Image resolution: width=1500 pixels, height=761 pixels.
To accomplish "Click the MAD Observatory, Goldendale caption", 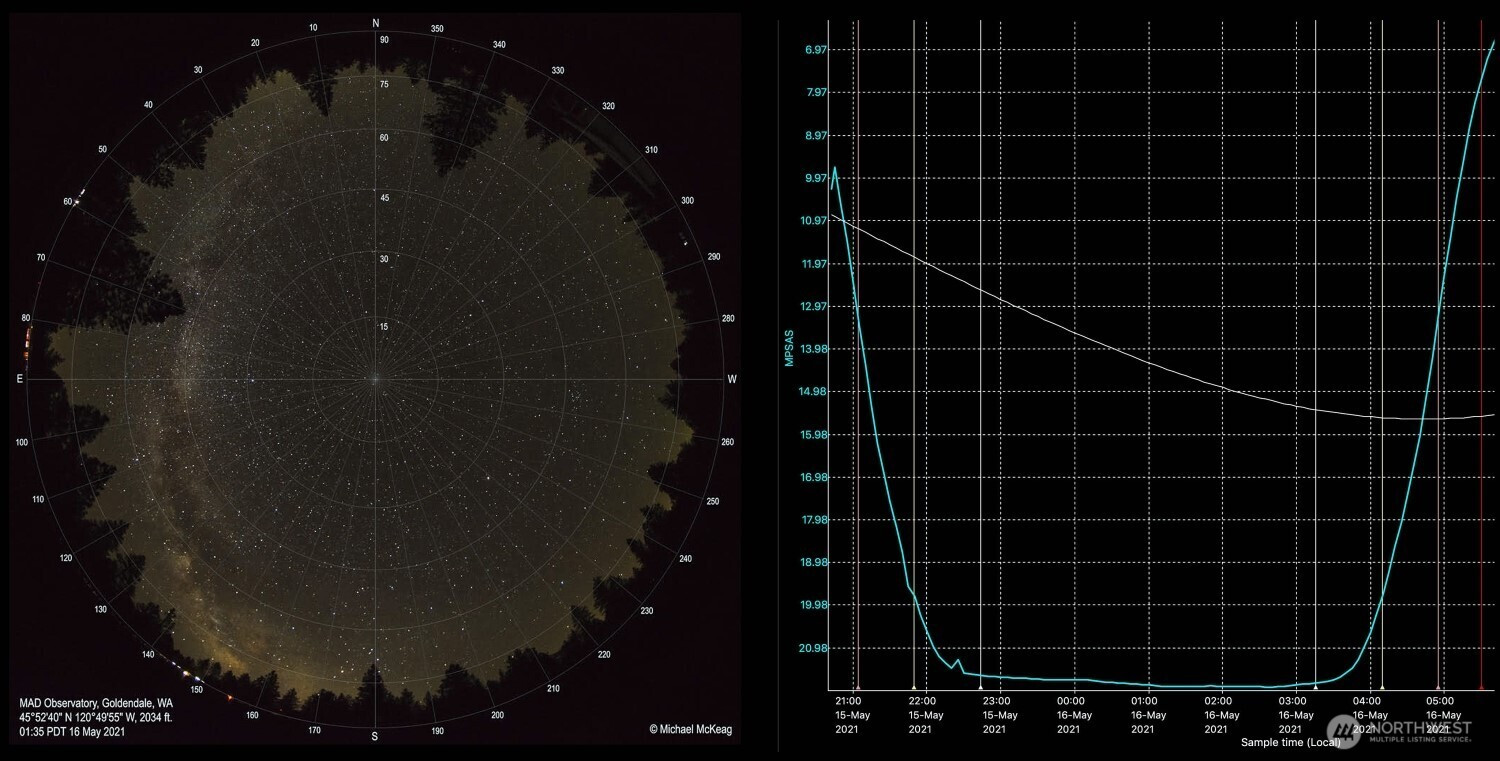I will (96, 704).
